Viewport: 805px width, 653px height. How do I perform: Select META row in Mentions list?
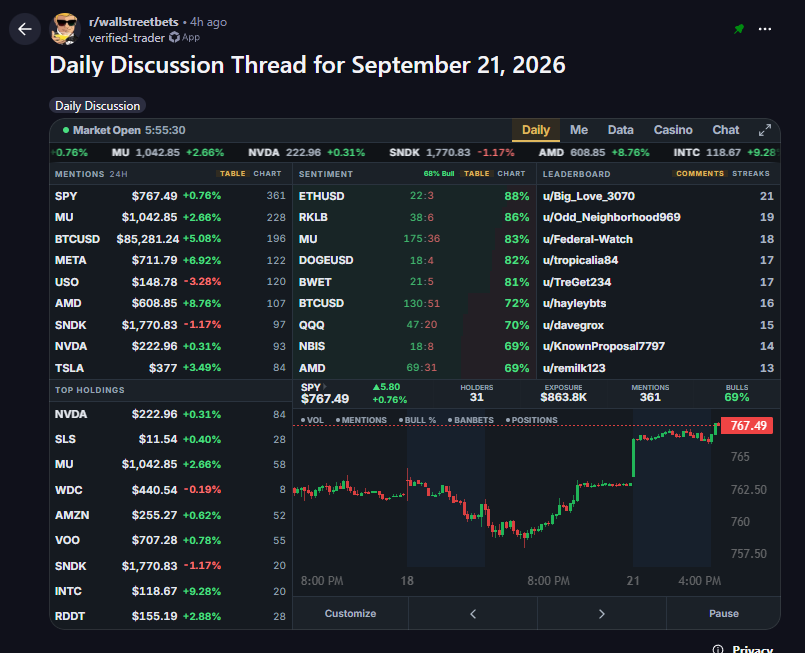(x=170, y=260)
